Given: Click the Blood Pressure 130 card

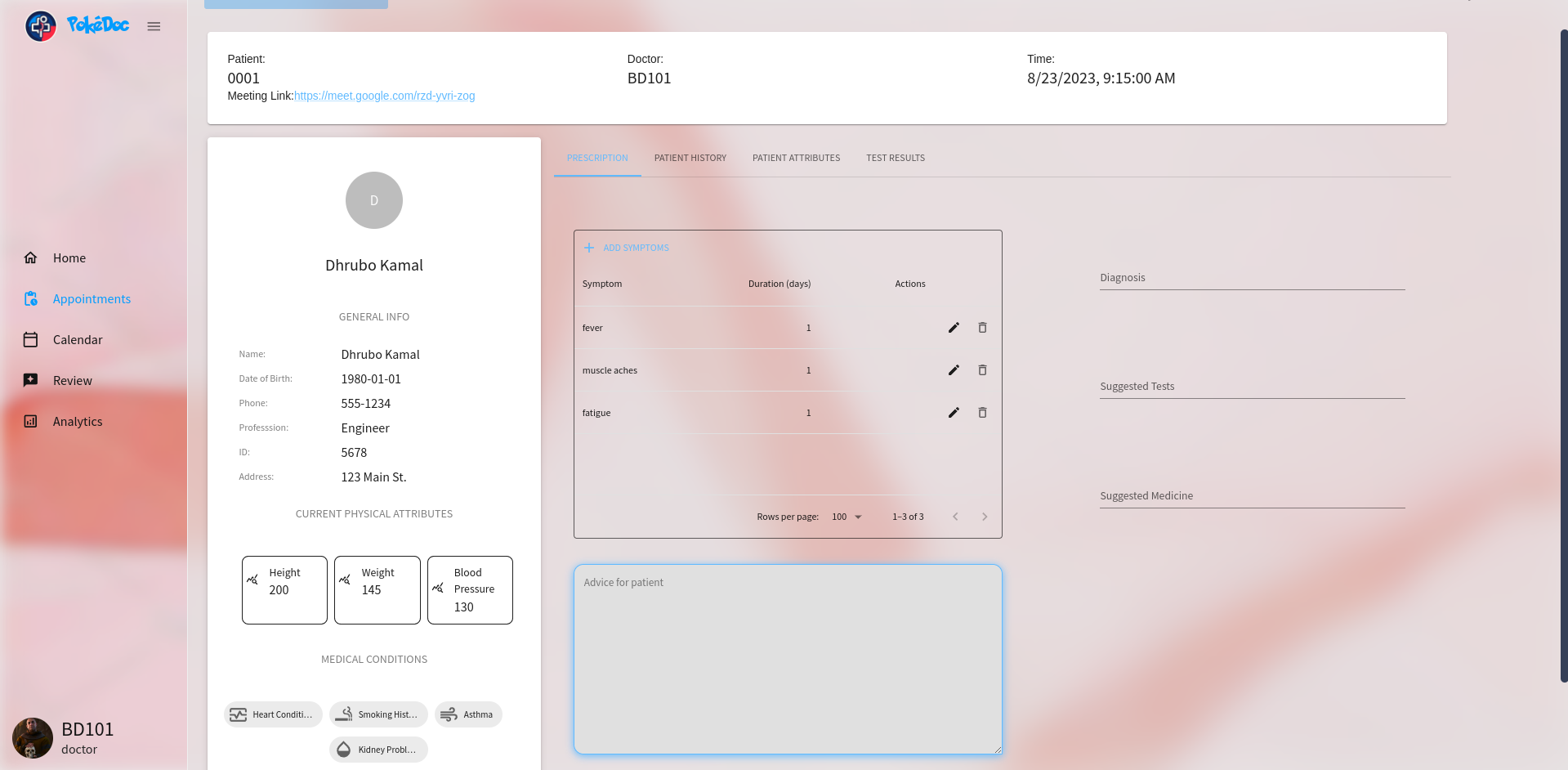Looking at the screenshot, I should point(470,590).
